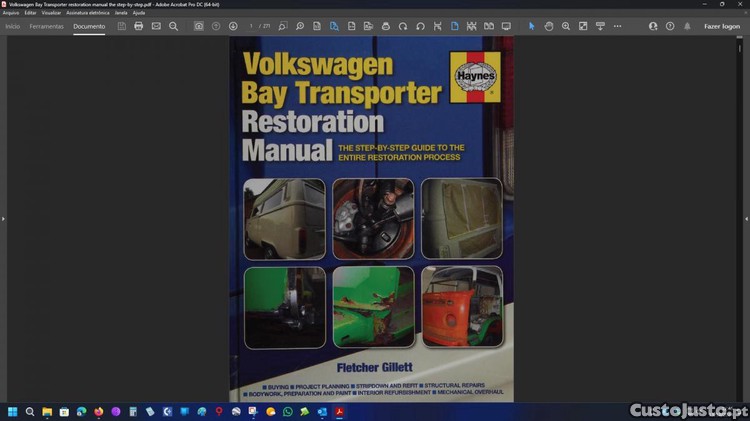
Task: Click the page number input field
Action: pos(253,26)
